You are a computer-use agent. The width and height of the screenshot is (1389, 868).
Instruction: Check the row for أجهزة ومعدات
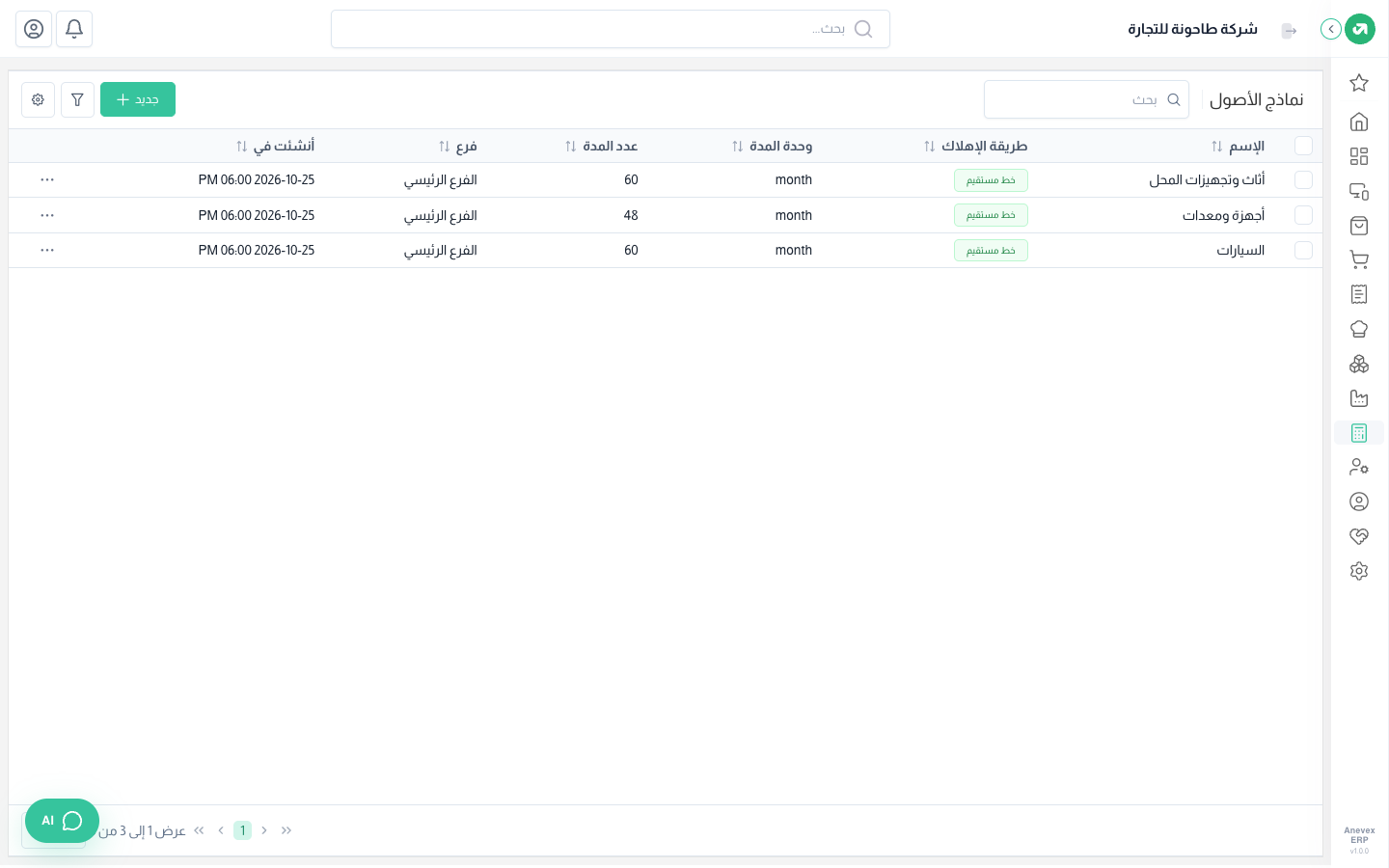click(x=1303, y=215)
